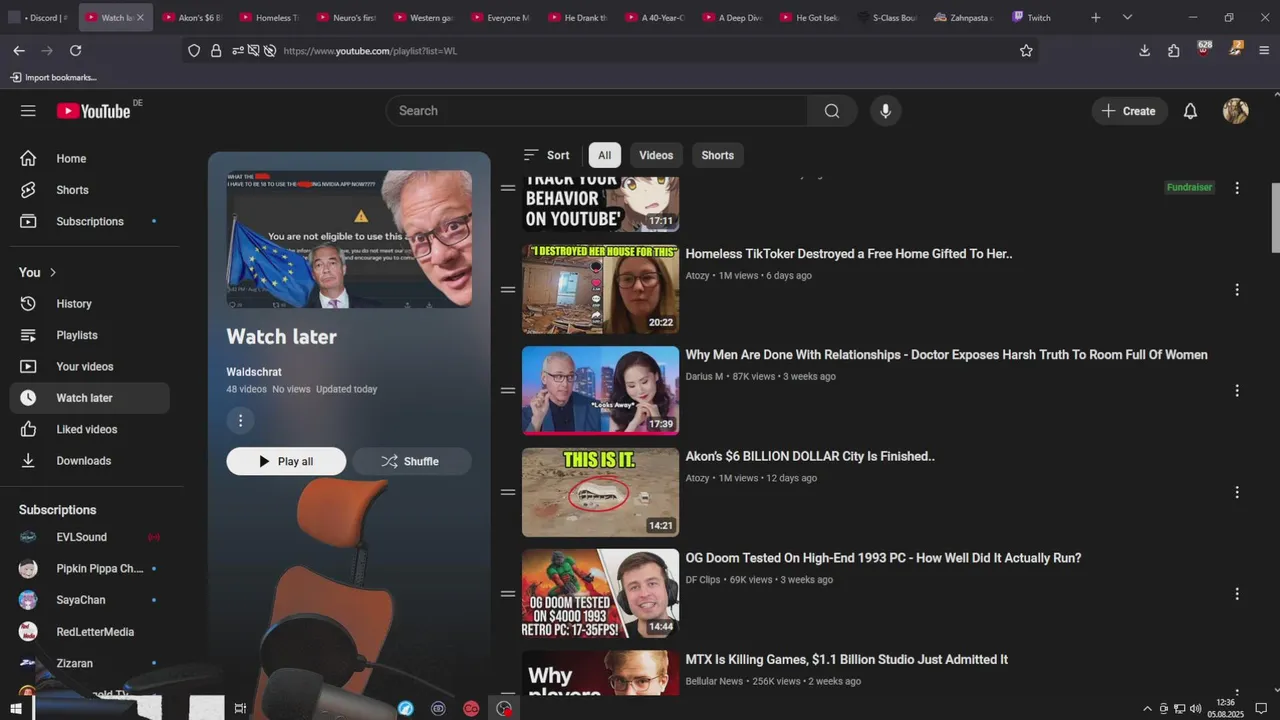Close the Watch later browser tab
1280x720 pixels.
coord(140,17)
